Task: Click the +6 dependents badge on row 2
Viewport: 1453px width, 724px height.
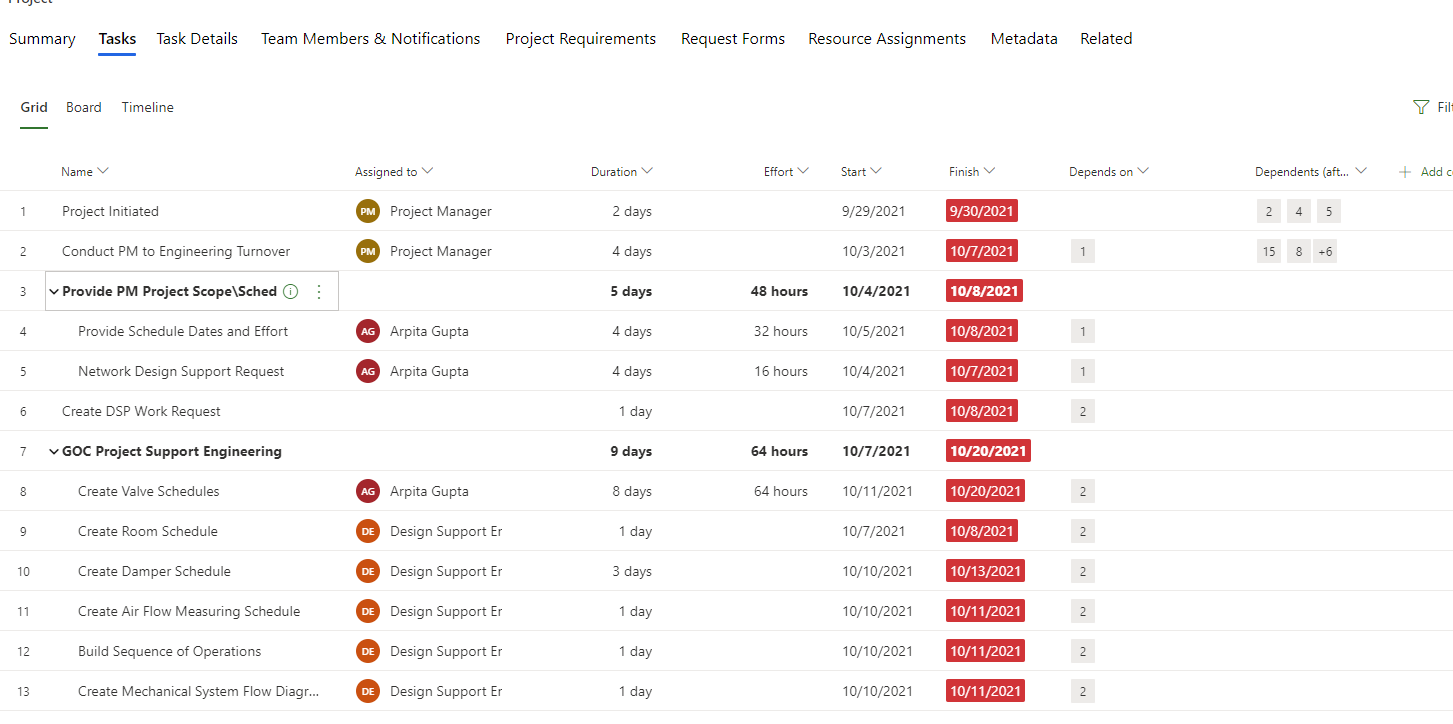Action: (1325, 251)
